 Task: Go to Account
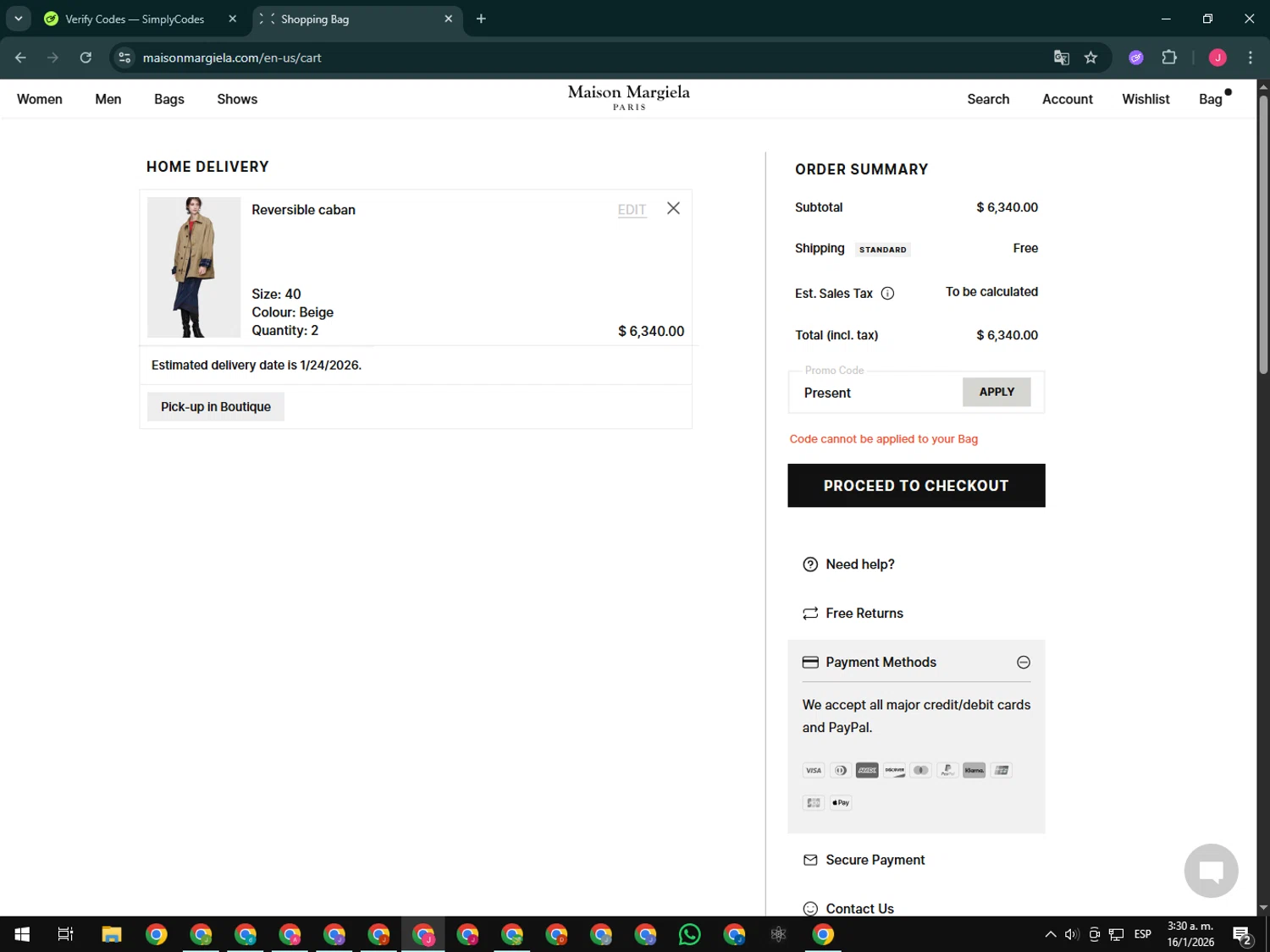(1067, 99)
